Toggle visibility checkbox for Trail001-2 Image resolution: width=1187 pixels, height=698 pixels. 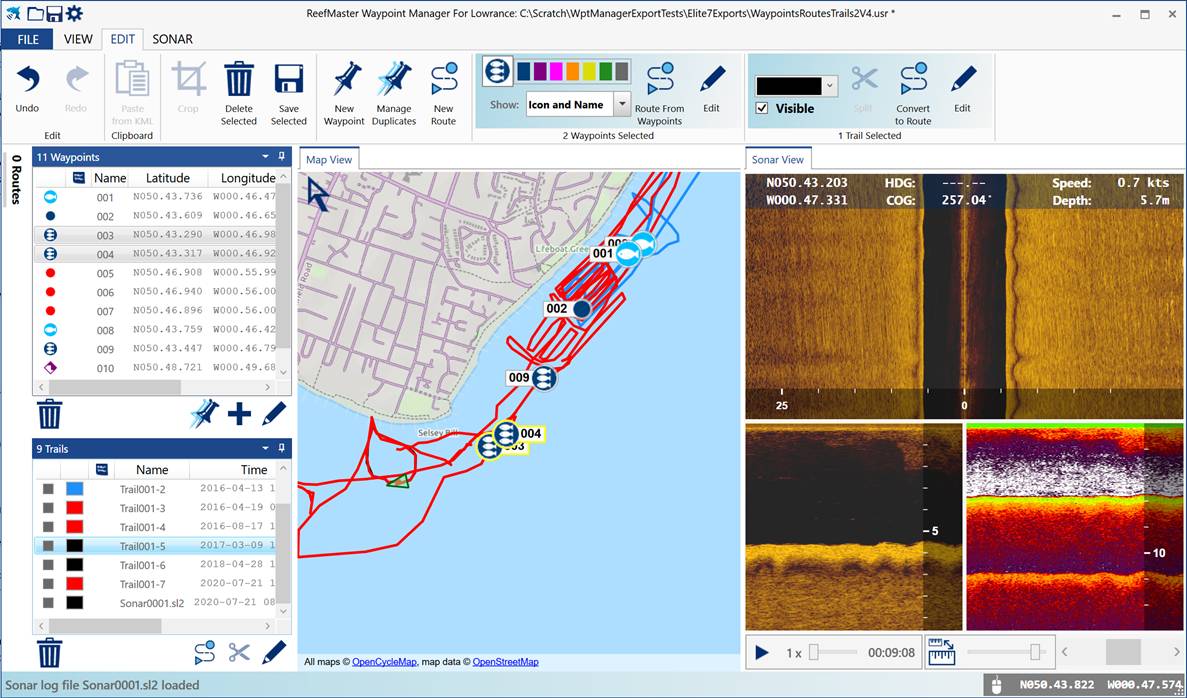click(48, 489)
